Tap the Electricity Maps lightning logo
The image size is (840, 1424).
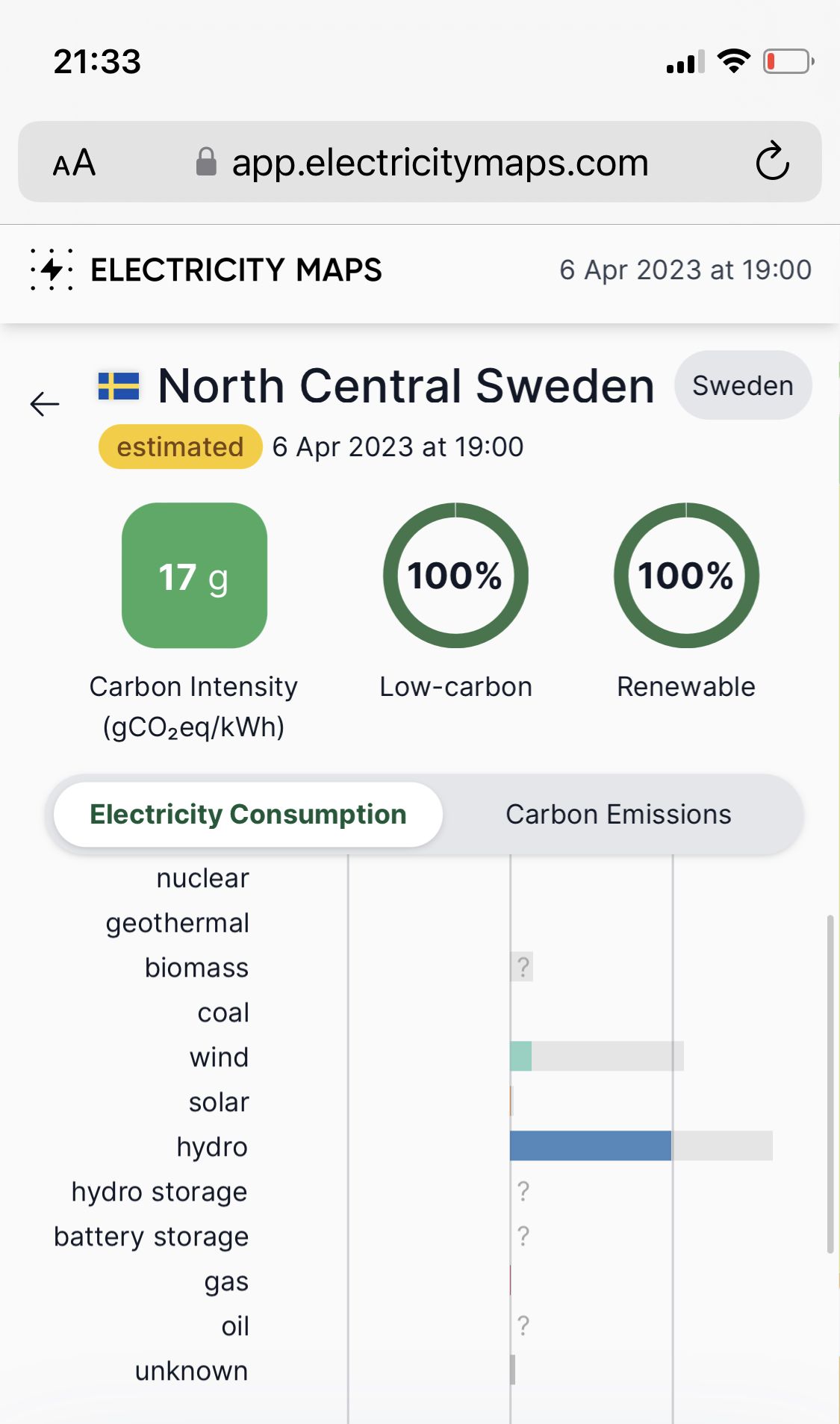click(52, 270)
